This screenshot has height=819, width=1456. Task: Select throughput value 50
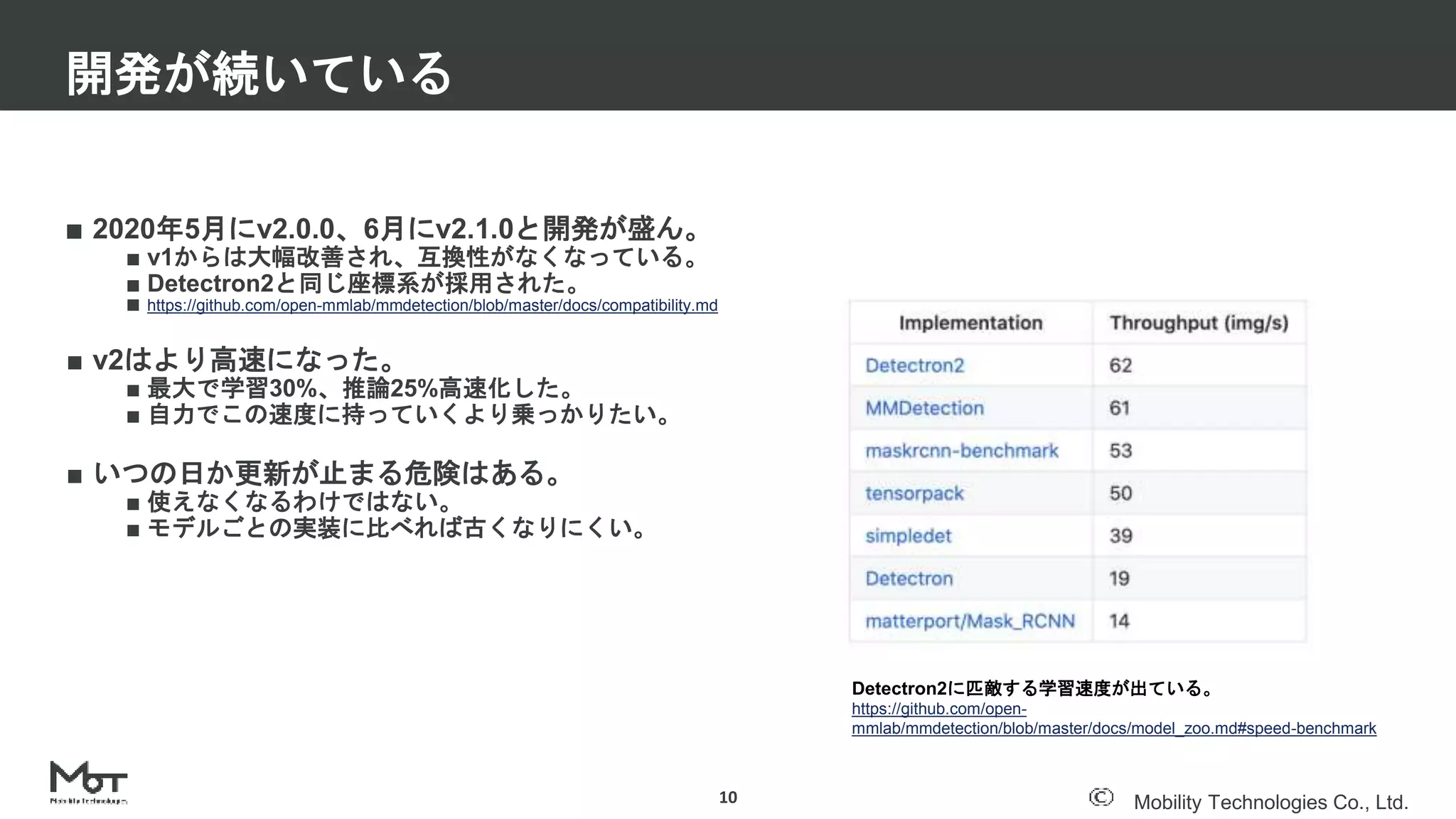(x=1120, y=493)
